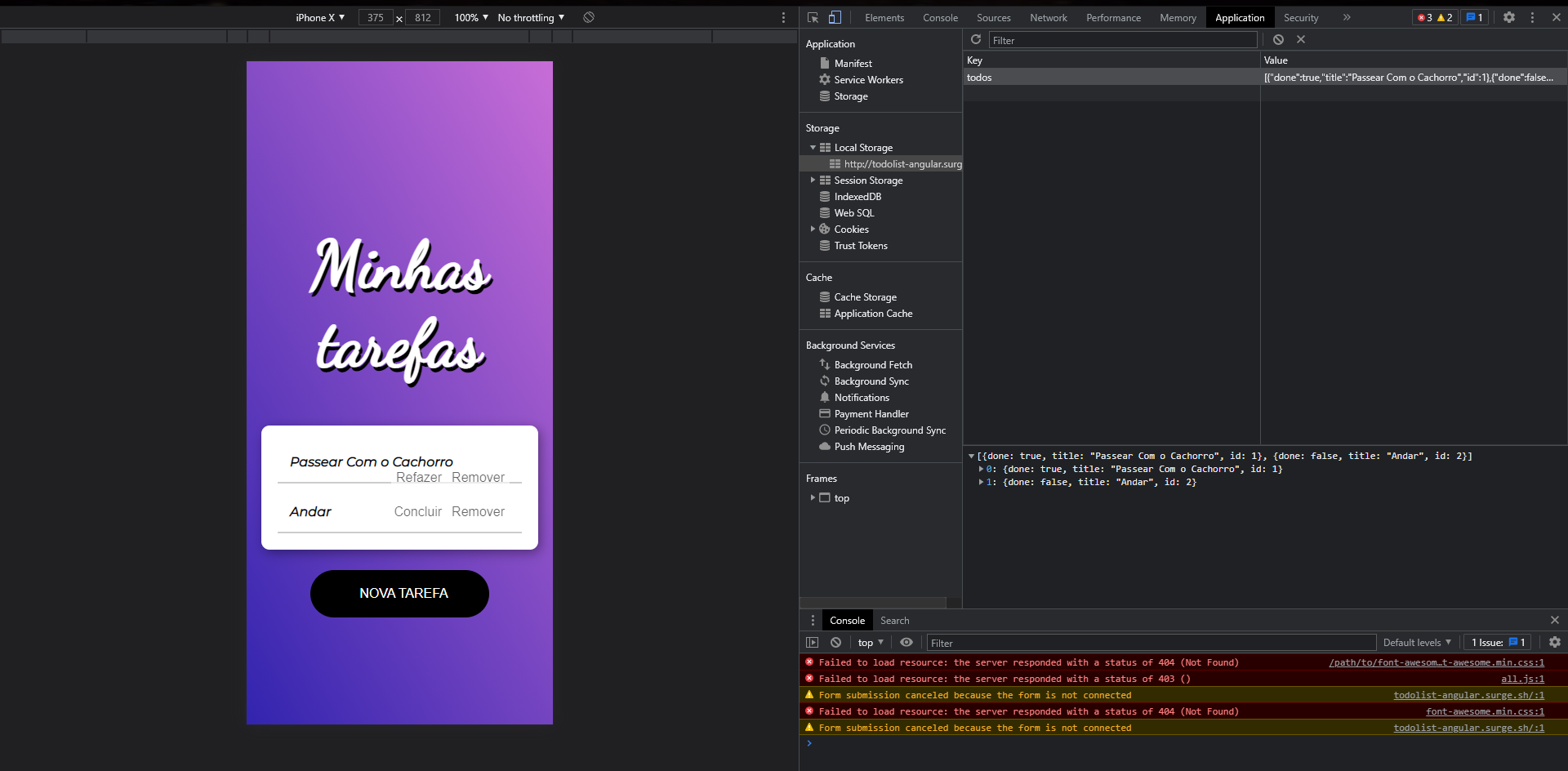Toggle the device toolbar icon
1568x771 pixels.
[x=835, y=17]
